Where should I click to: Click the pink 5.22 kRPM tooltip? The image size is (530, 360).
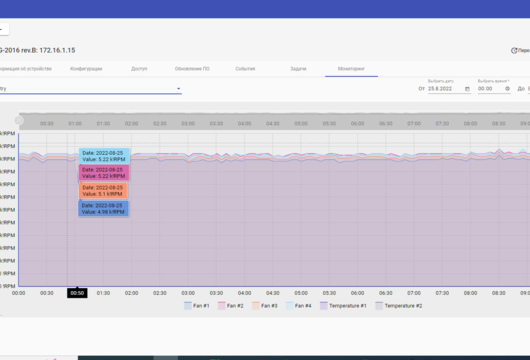pyautogui.click(x=104, y=173)
